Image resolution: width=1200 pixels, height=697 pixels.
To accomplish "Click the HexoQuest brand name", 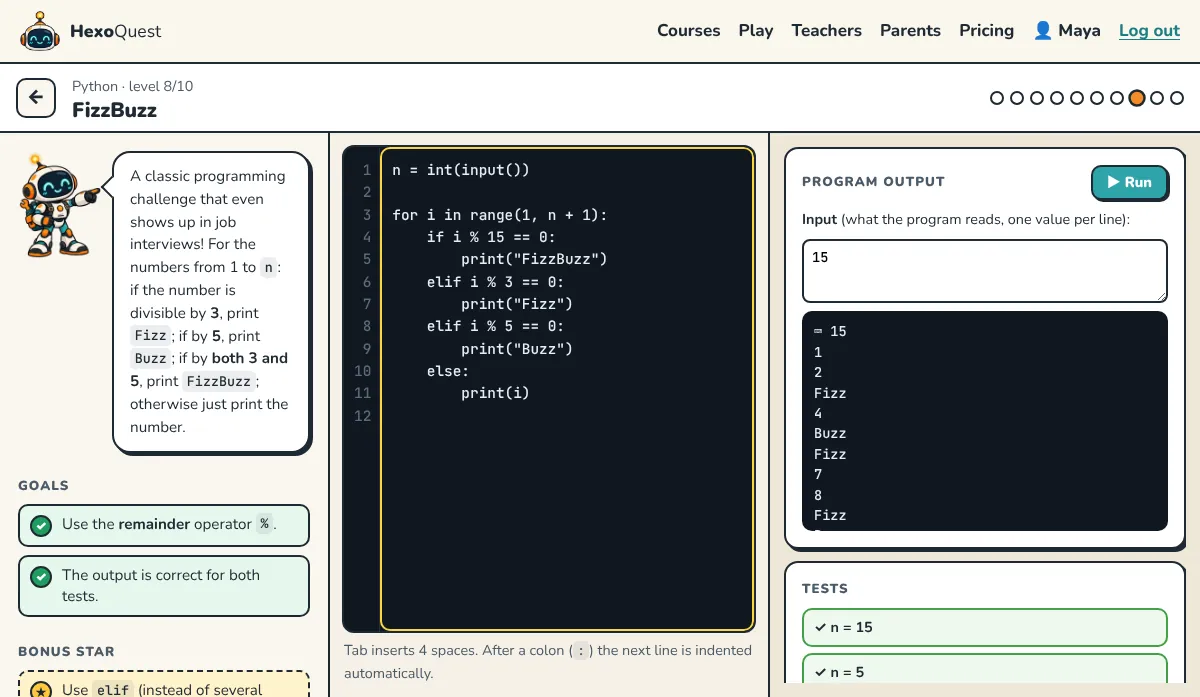I will [x=115, y=31].
